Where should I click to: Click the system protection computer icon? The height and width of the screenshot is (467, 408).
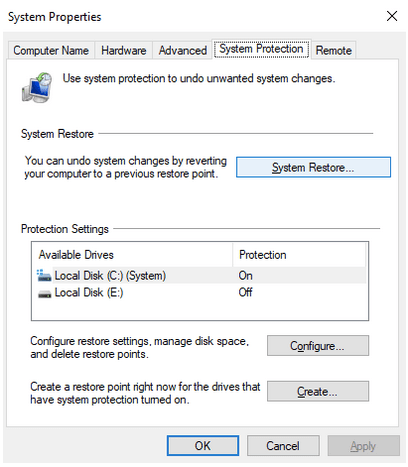(37, 87)
